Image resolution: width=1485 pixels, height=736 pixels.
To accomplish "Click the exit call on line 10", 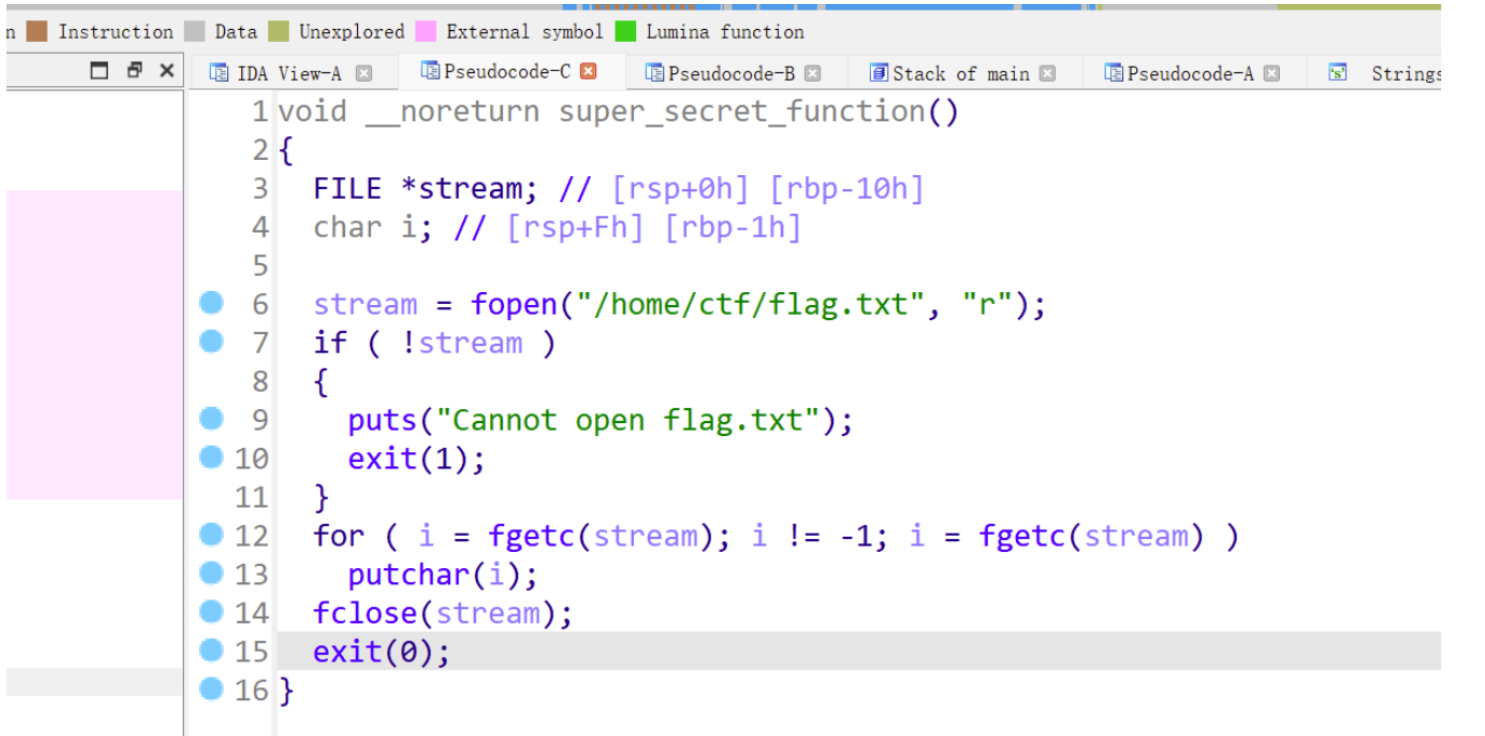I will point(383,459).
